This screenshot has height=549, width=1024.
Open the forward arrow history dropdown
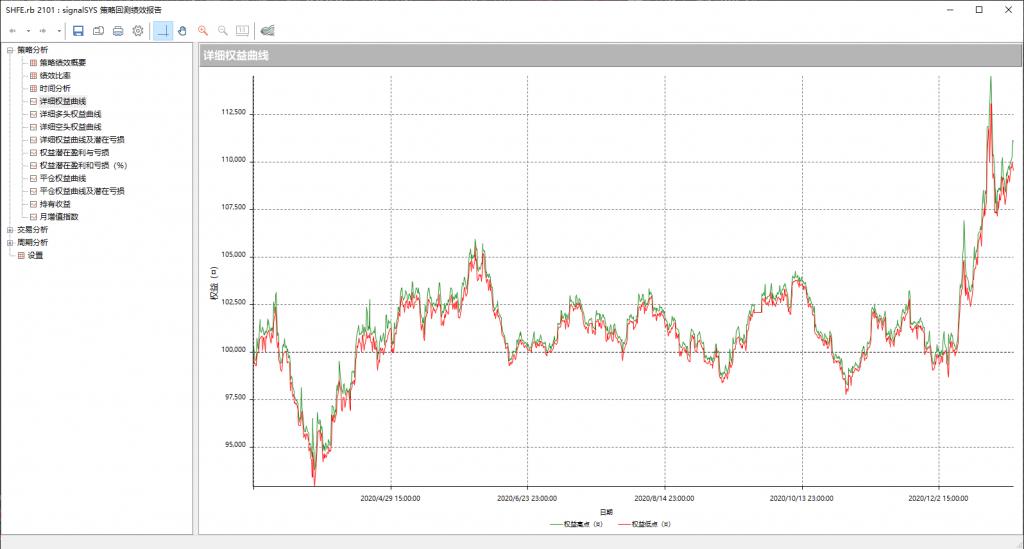[59, 31]
